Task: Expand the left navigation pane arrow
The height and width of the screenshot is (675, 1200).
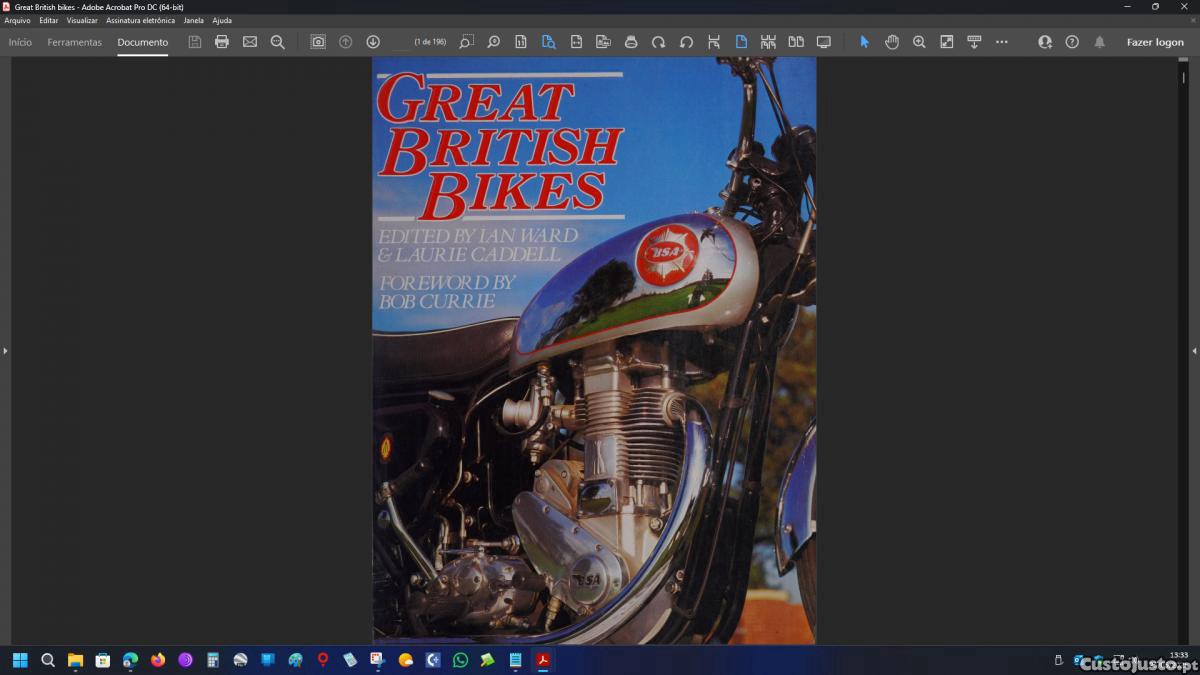Action: pos(5,351)
